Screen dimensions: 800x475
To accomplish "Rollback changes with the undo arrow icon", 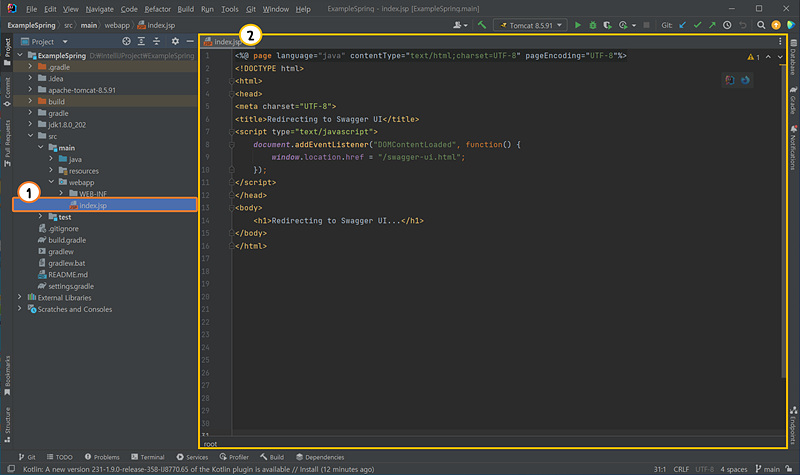I will point(743,25).
